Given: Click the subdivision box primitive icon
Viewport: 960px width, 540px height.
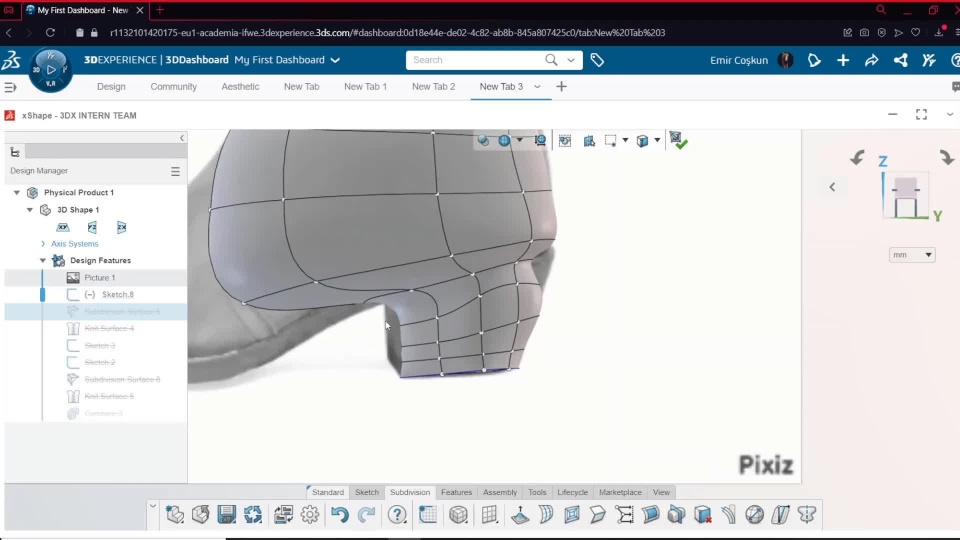Looking at the screenshot, I should [458, 515].
